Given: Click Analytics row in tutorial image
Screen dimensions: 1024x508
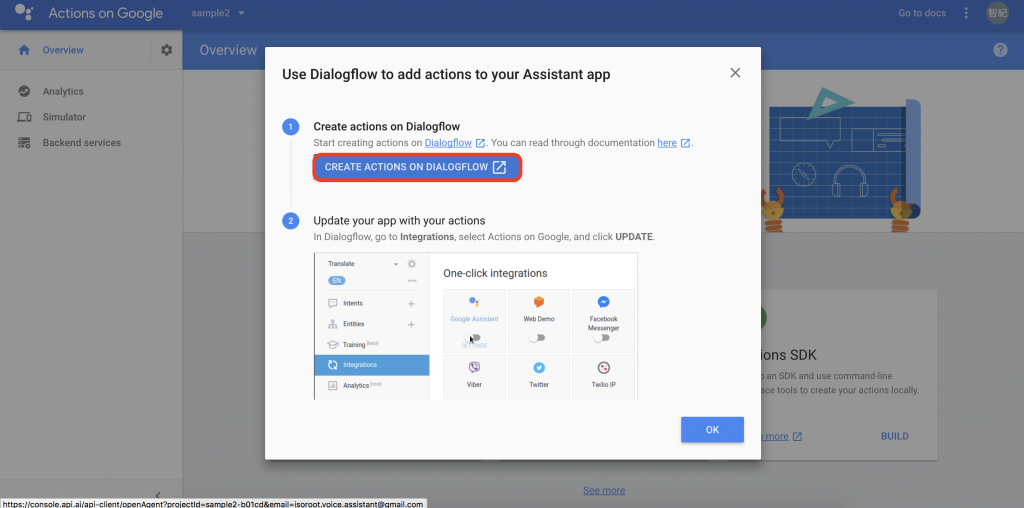Looking at the screenshot, I should (372, 385).
